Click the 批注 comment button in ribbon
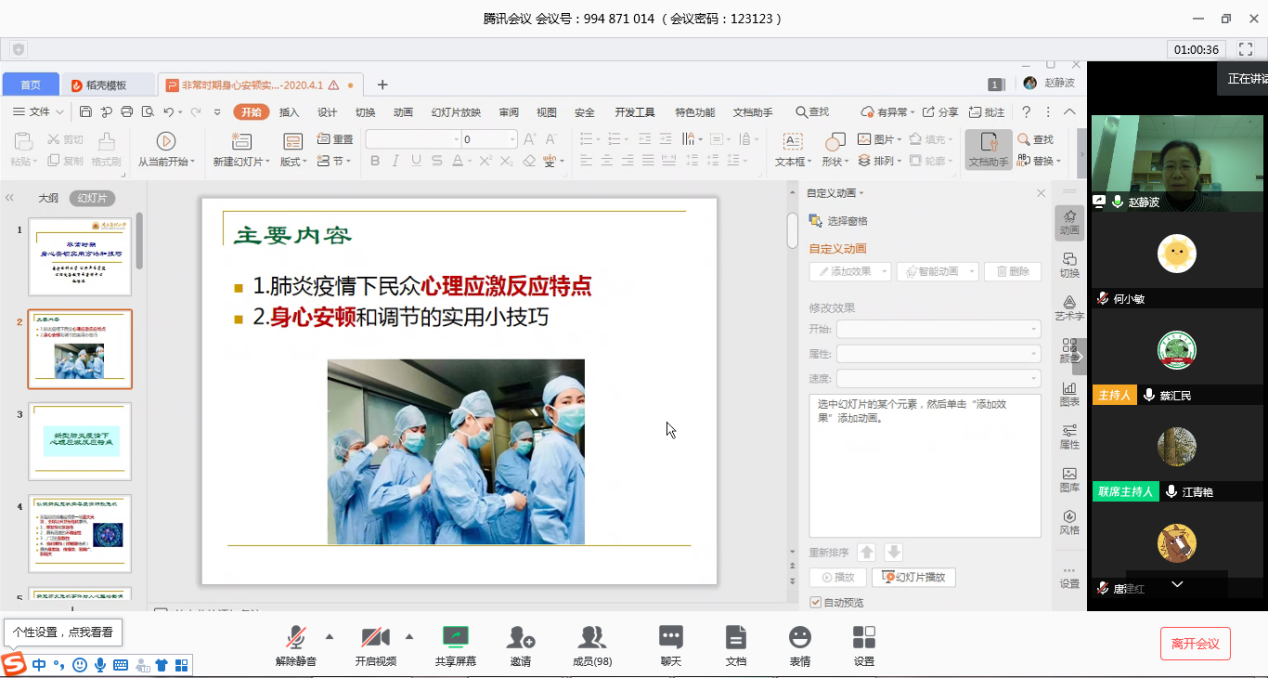 [986, 112]
